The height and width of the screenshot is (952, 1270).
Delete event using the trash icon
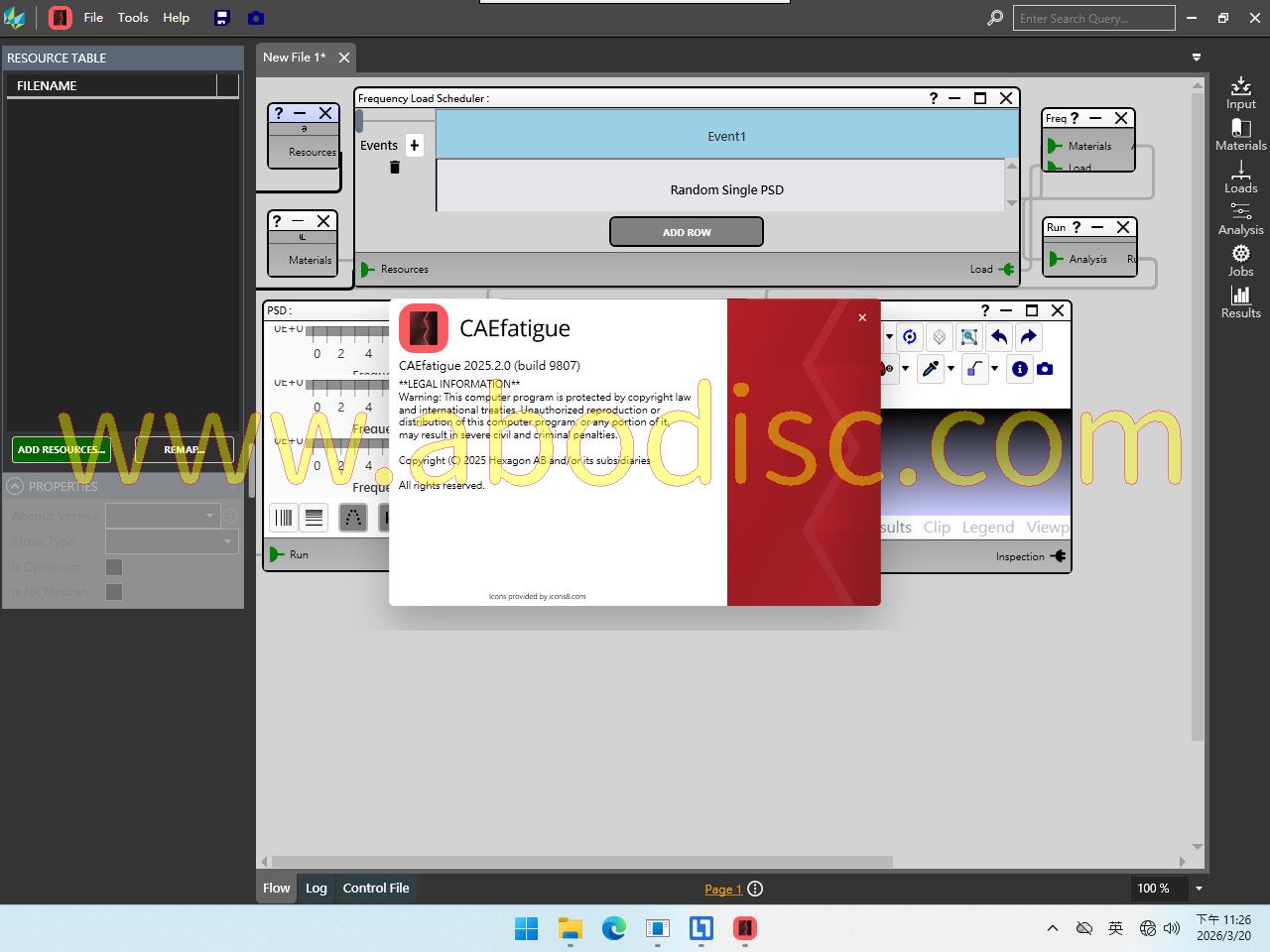coord(395,168)
